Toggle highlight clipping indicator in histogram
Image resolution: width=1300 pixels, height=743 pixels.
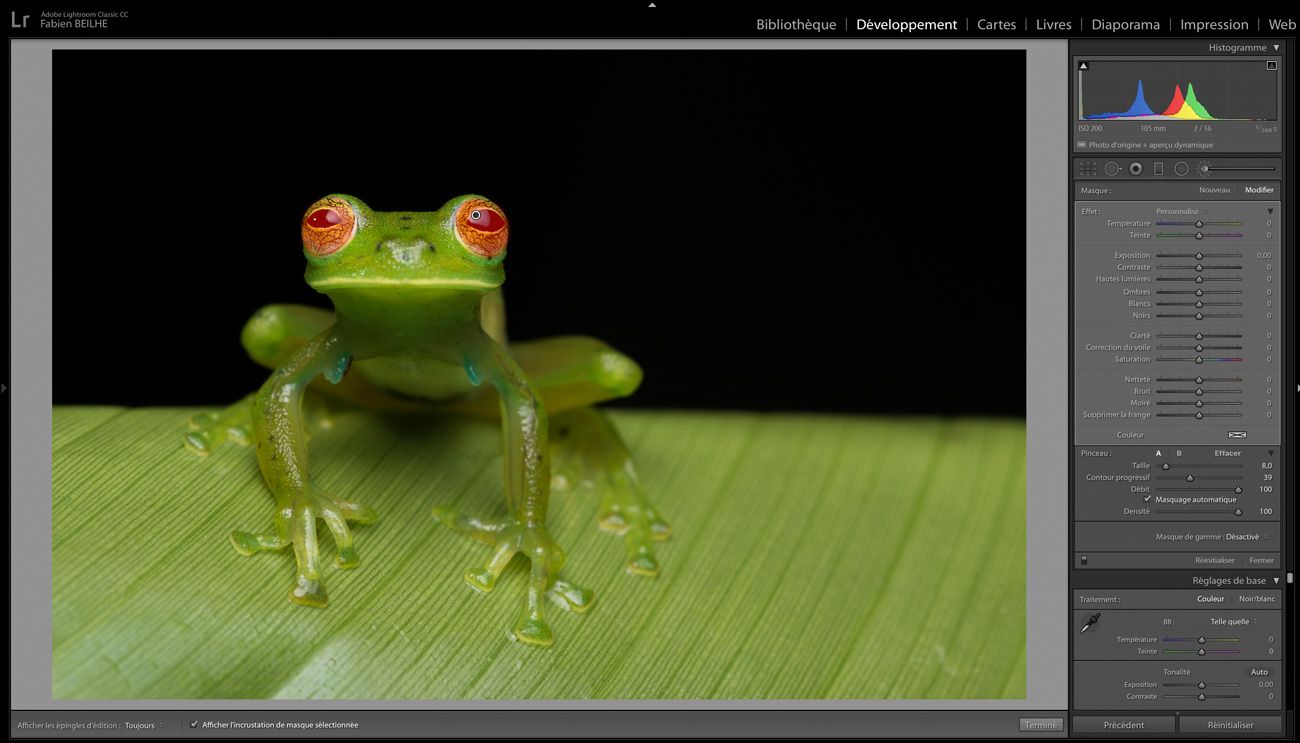click(x=1271, y=66)
